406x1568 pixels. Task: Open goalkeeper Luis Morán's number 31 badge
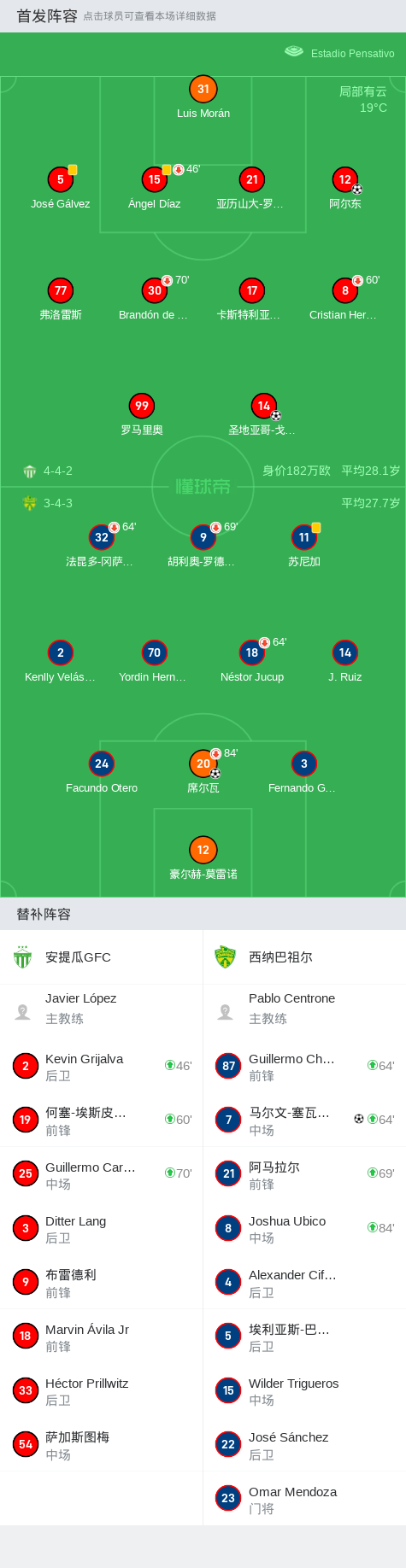203,89
